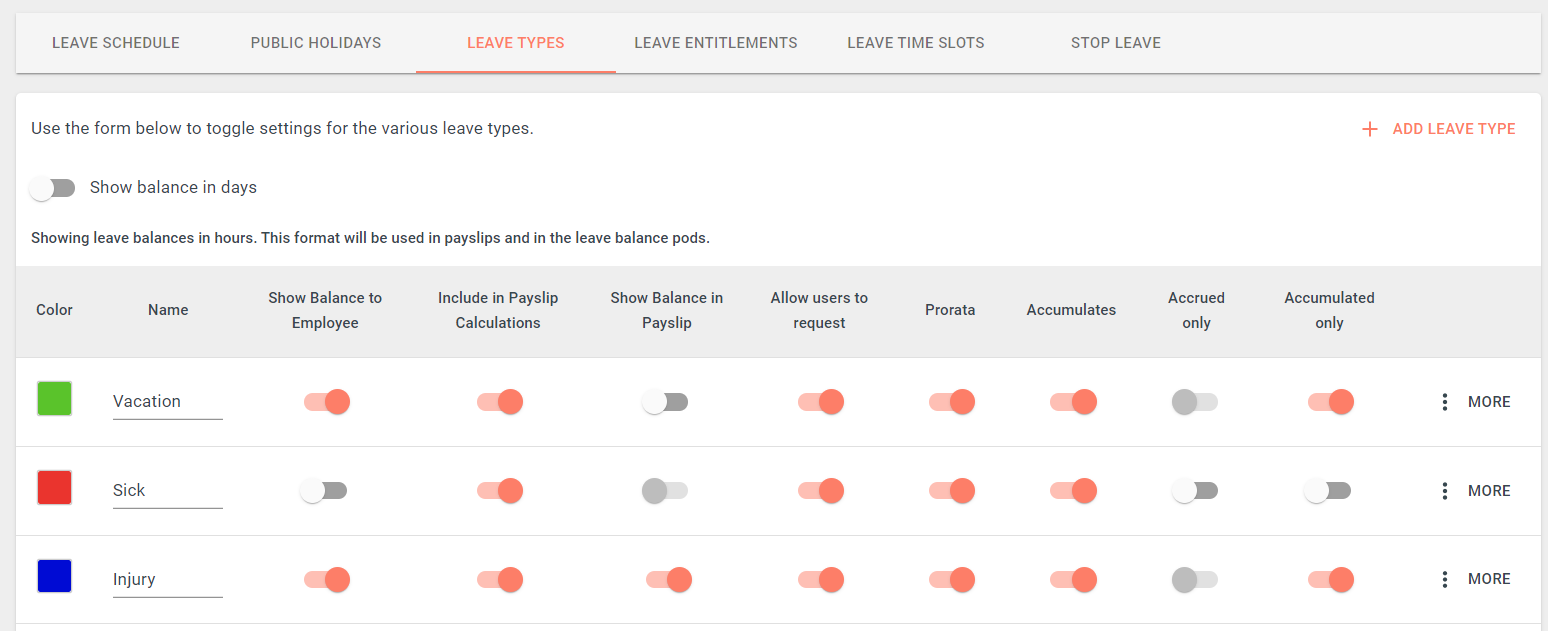The height and width of the screenshot is (631, 1548).
Task: Edit the Injury name field
Action: pos(168,580)
